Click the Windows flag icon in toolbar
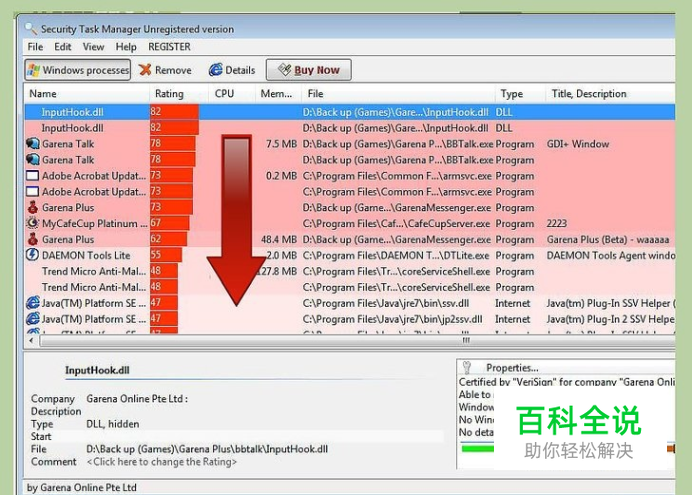Screen dimensions: 692x495 point(33,70)
